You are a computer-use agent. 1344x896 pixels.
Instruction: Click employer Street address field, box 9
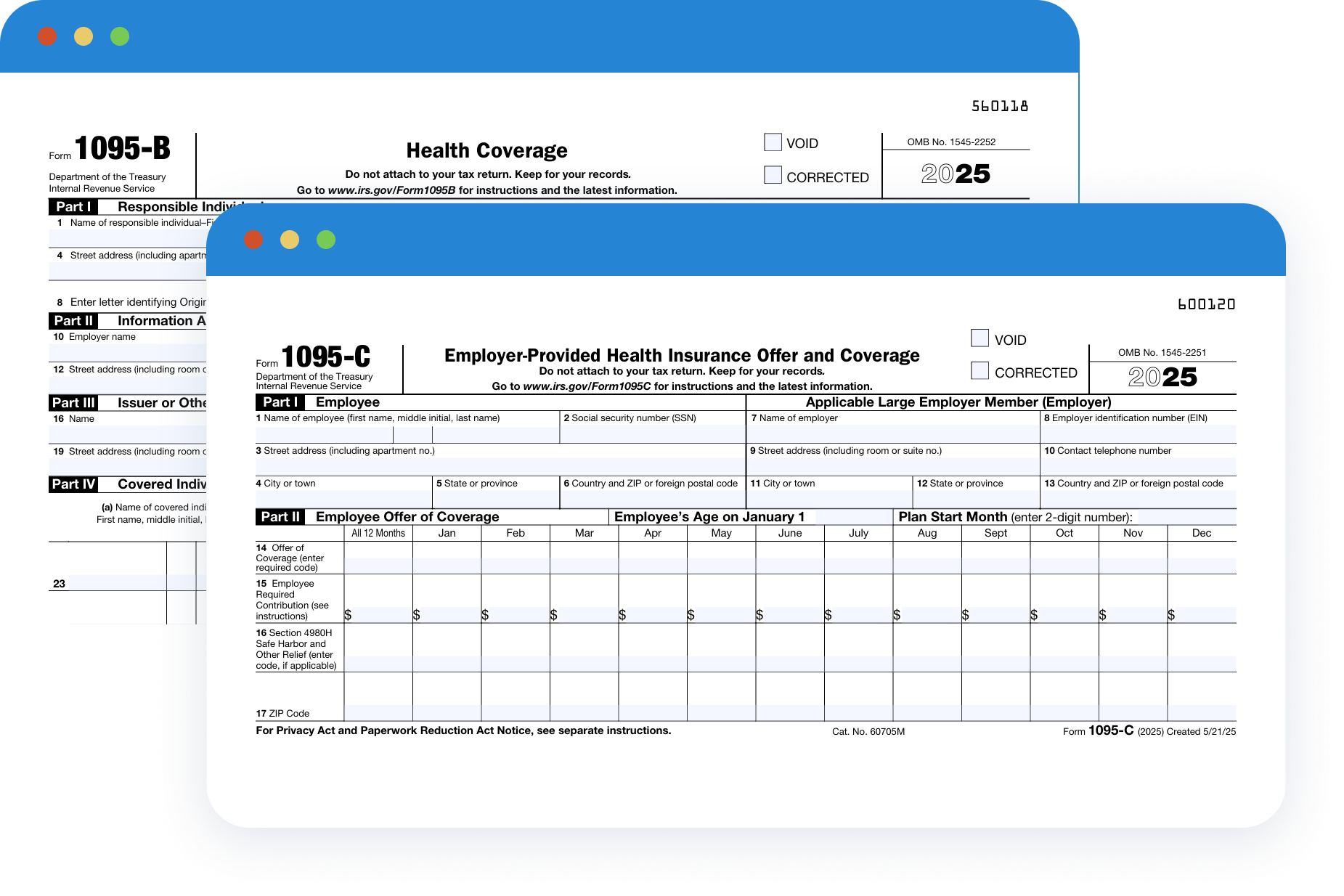point(893,467)
